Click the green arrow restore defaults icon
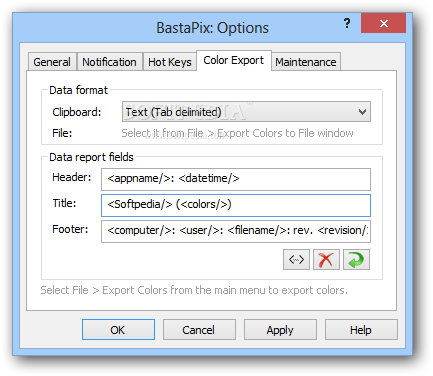 point(356,259)
